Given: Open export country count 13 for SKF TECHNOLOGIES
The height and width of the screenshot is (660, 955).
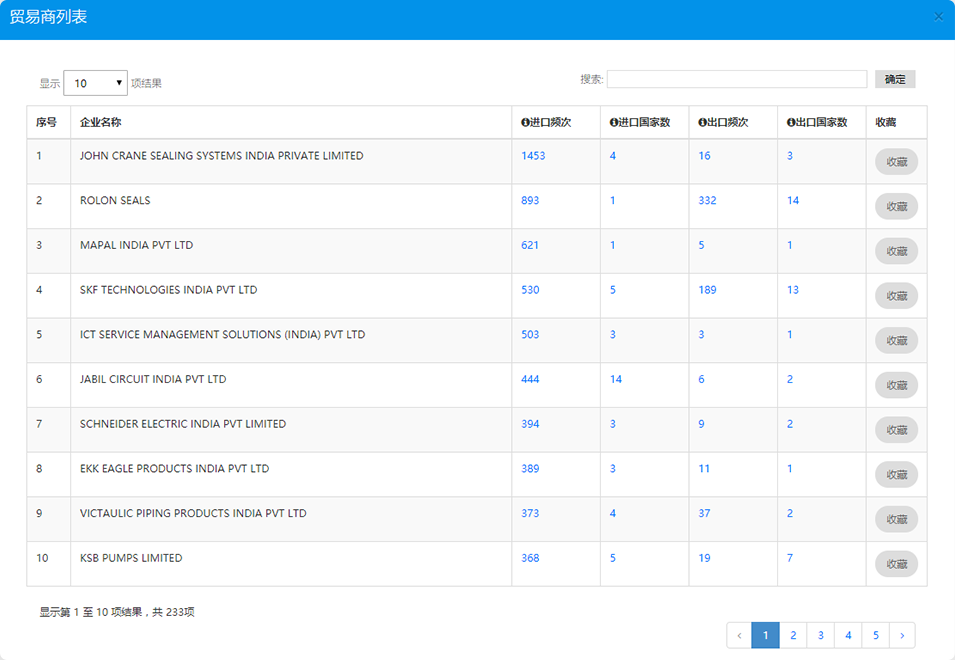Looking at the screenshot, I should click(792, 290).
